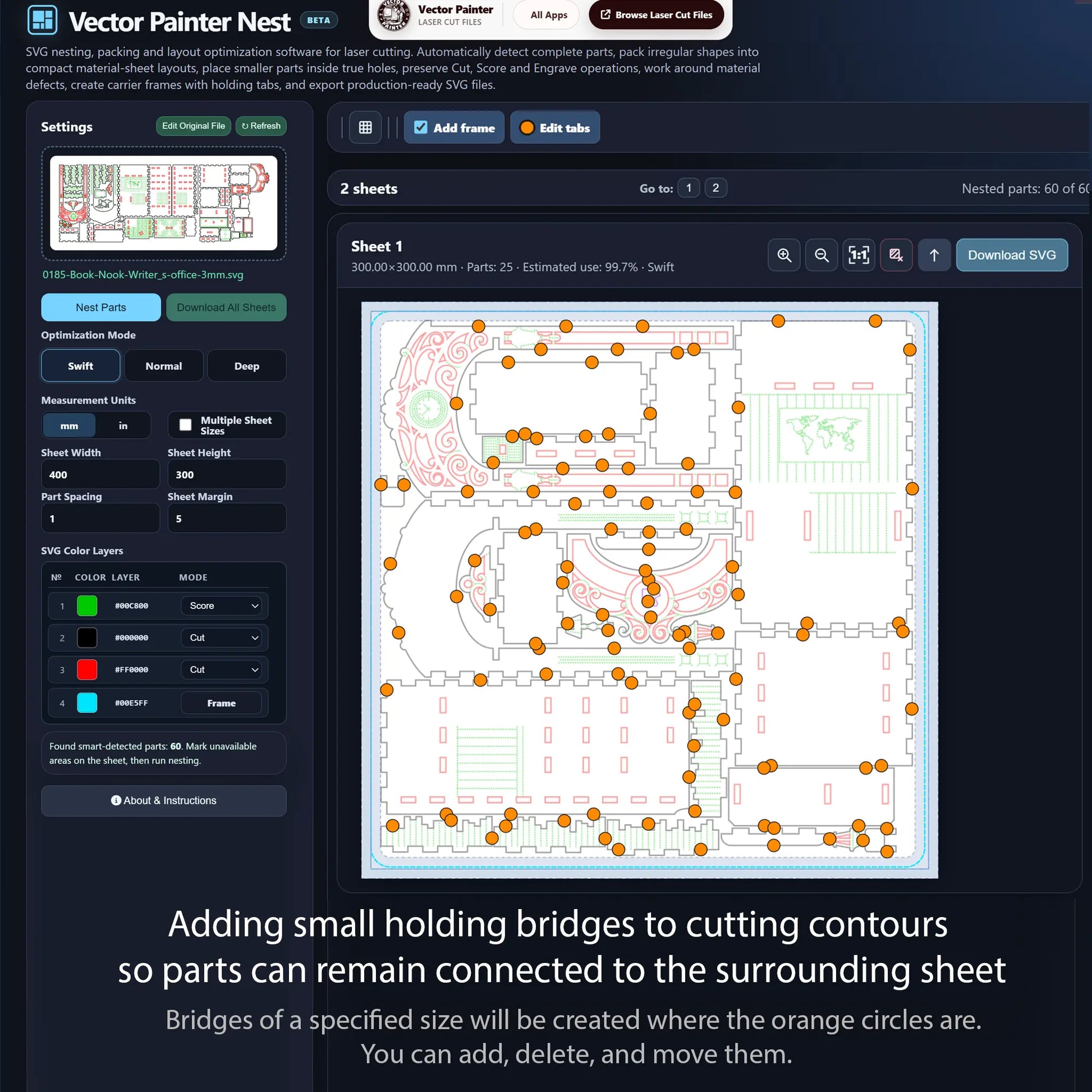Click the Vector Painter Nest logo icon
This screenshot has height=1092, width=1092.
pyautogui.click(x=43, y=20)
